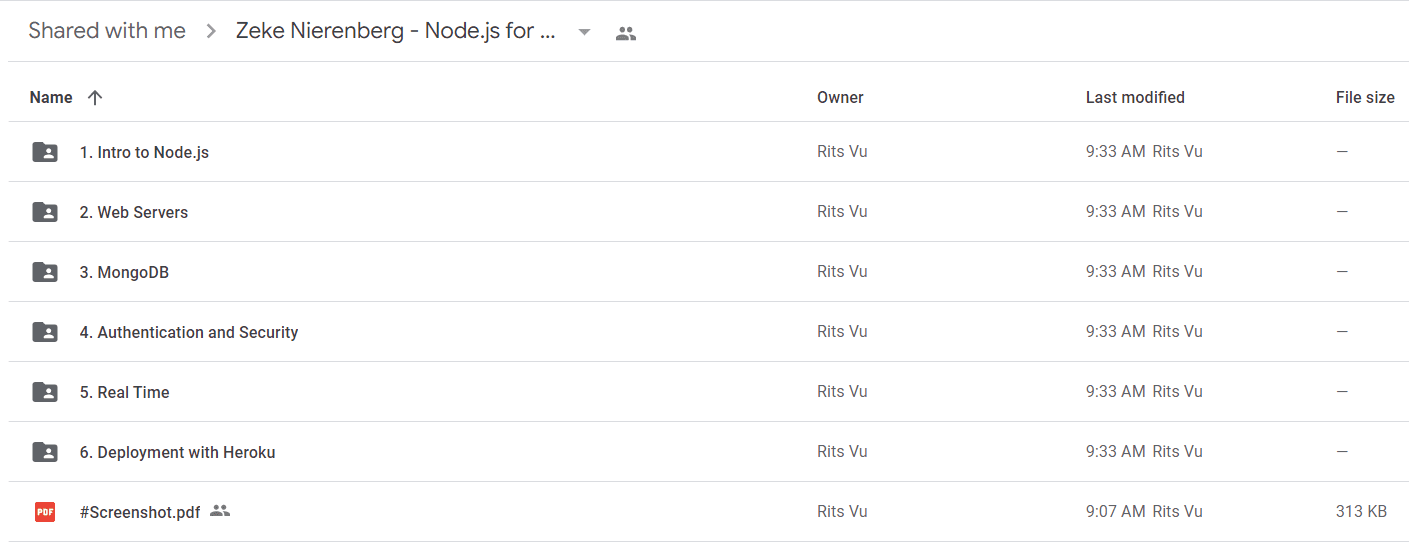Click the Last modified column header

pos(1135,97)
